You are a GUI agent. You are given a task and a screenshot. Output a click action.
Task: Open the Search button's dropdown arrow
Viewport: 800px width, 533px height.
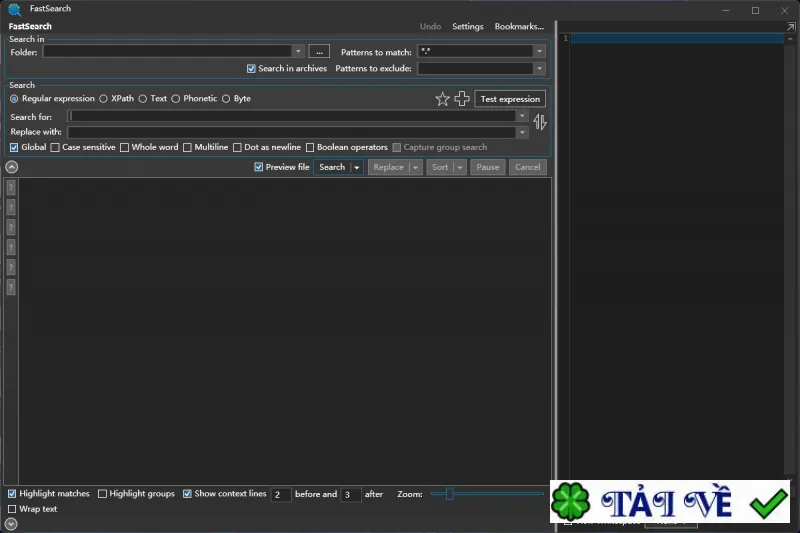(357, 167)
